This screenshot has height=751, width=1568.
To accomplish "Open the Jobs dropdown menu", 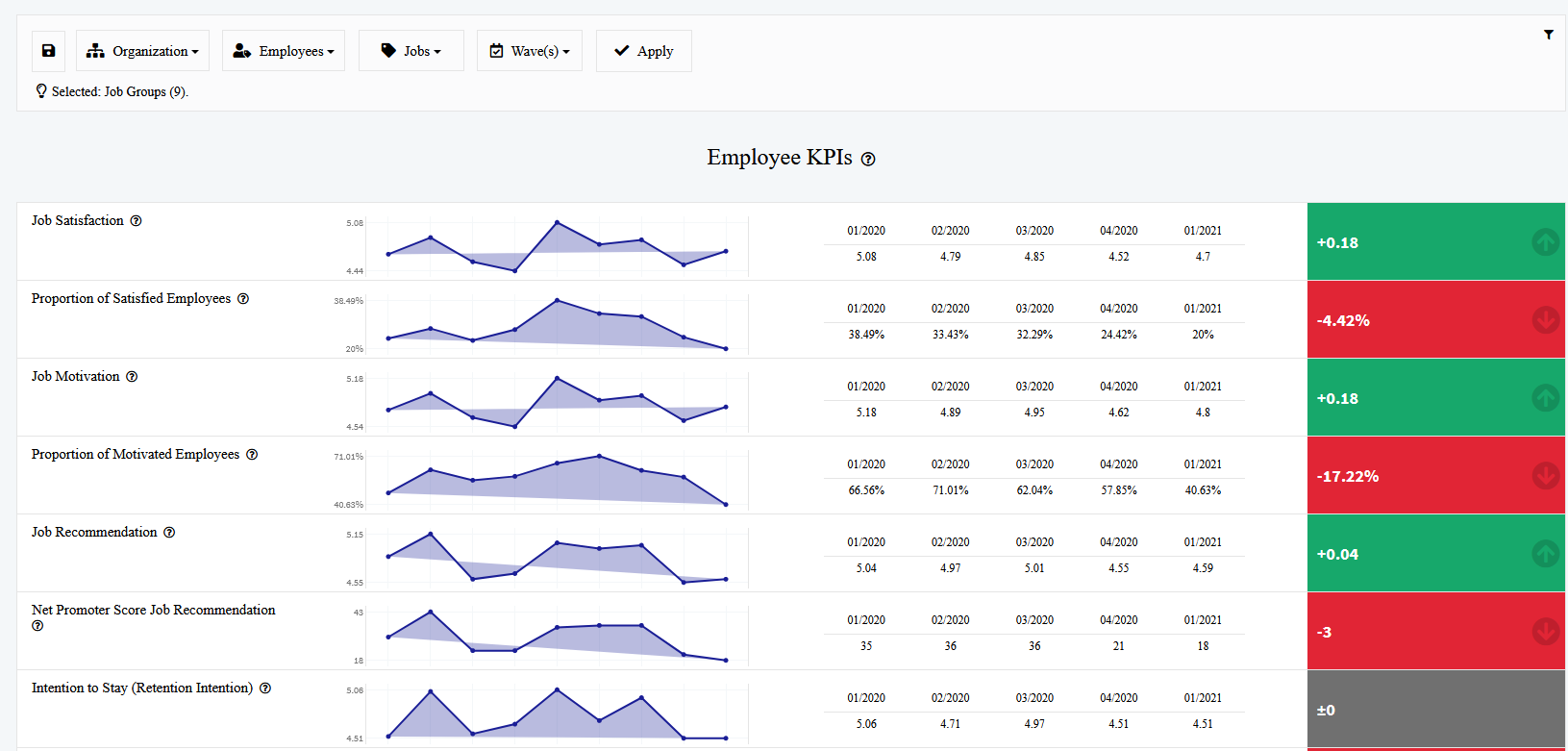I will click(411, 51).
